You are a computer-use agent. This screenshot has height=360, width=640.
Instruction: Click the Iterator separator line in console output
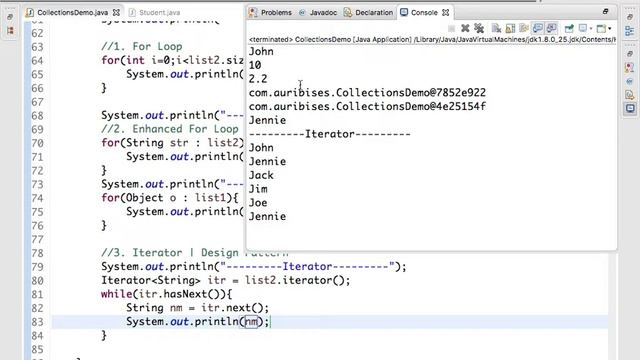(330, 134)
